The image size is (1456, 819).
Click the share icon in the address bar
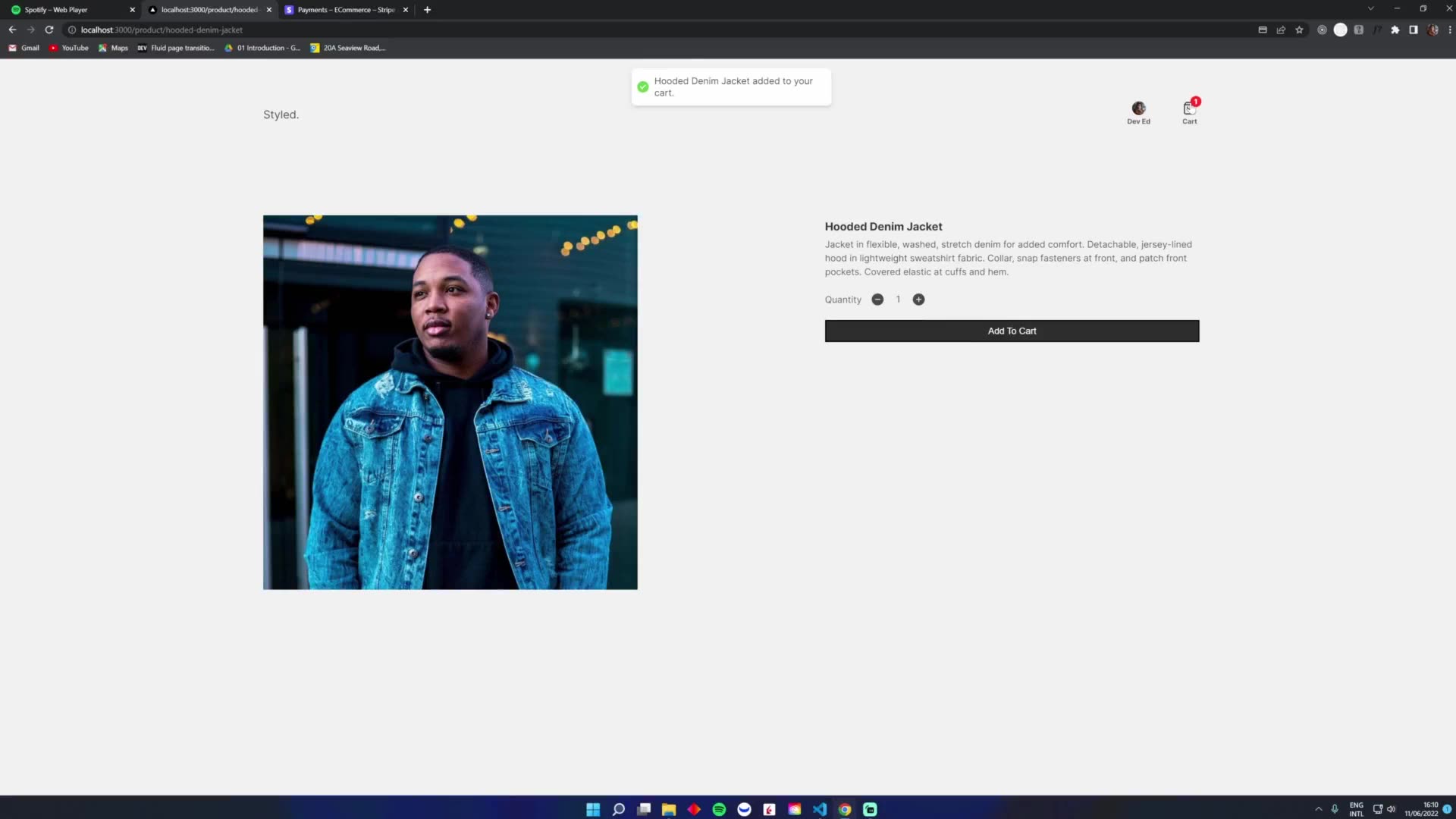1281,30
